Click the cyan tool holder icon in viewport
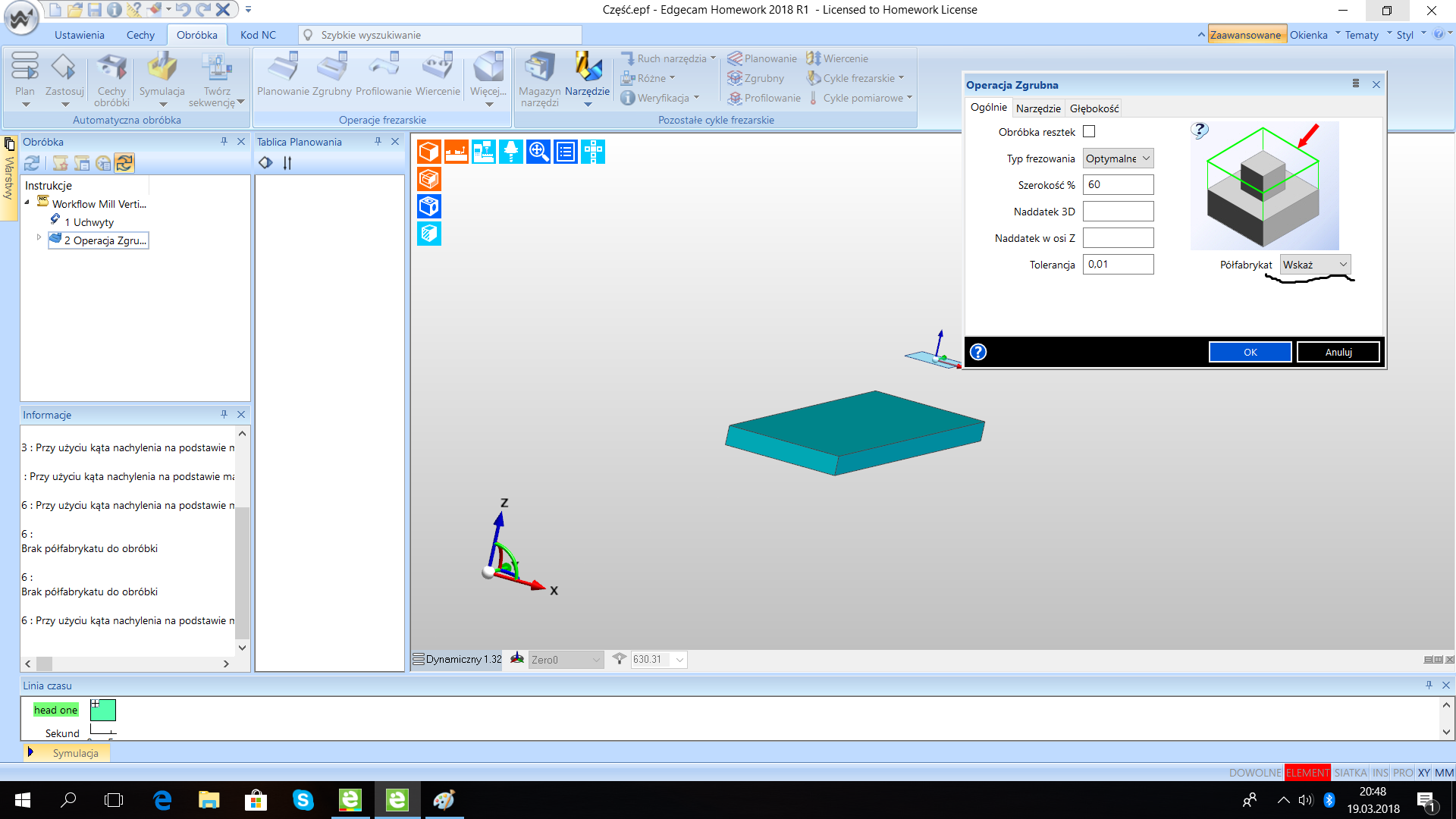 (x=511, y=152)
